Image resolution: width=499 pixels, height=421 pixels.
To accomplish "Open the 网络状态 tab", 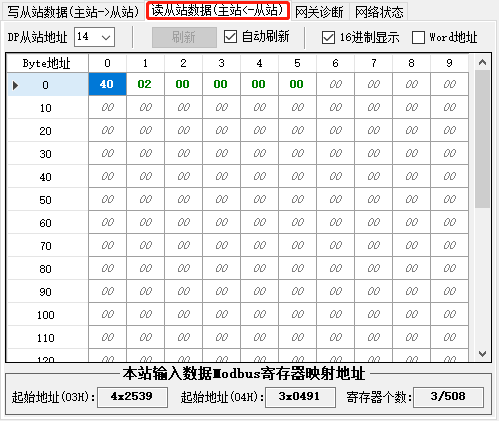I will pyautogui.click(x=379, y=12).
